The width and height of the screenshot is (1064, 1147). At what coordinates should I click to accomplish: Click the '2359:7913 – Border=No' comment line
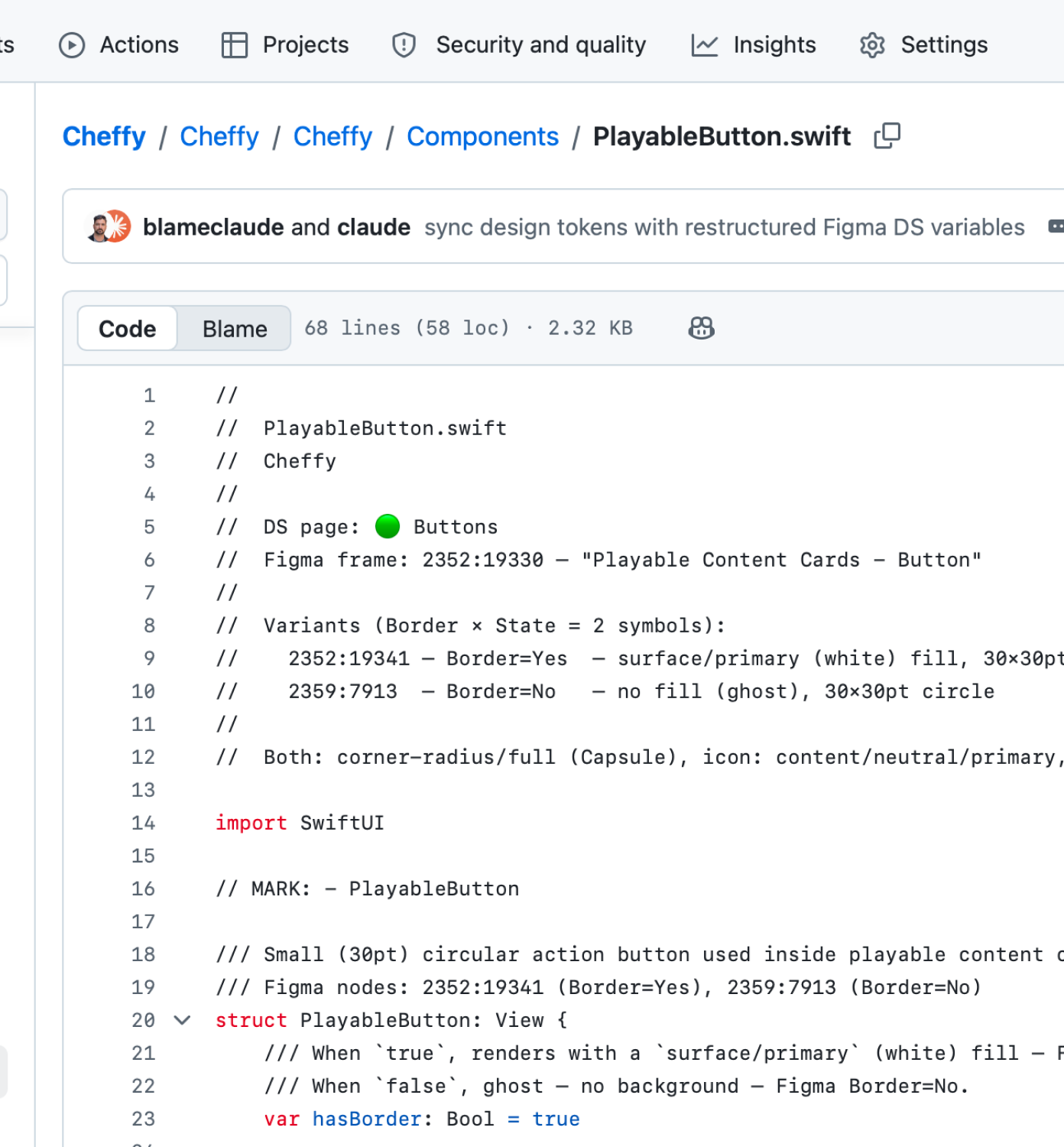[x=605, y=691]
